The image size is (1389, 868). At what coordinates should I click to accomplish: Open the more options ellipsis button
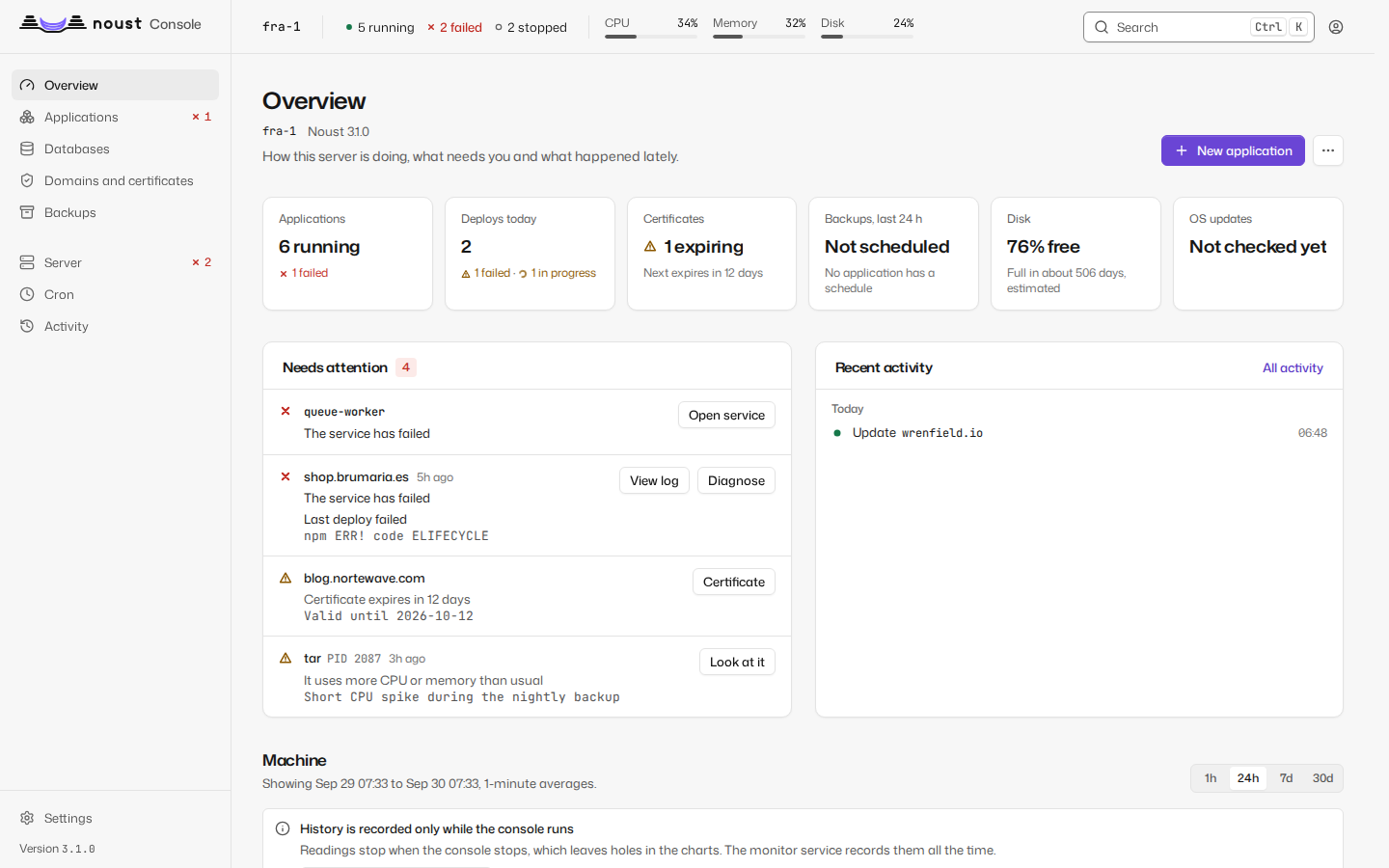[x=1328, y=150]
